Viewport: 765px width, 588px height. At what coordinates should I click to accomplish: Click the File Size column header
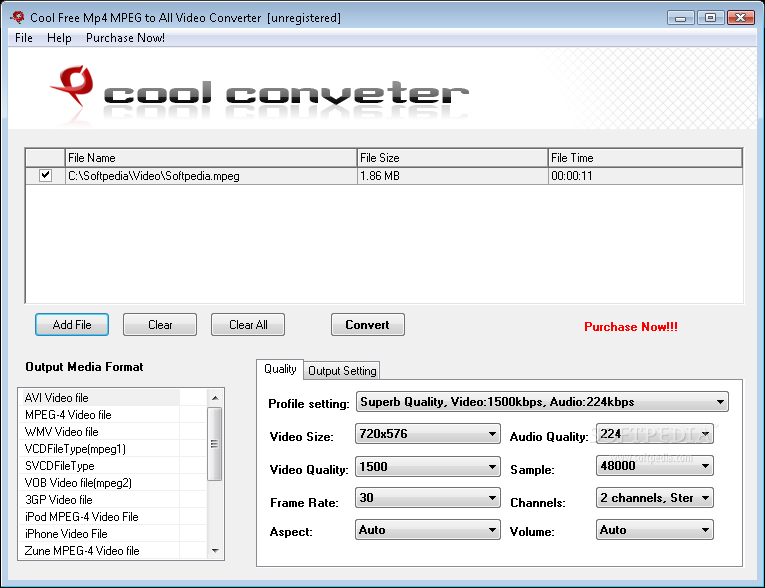click(x=452, y=158)
